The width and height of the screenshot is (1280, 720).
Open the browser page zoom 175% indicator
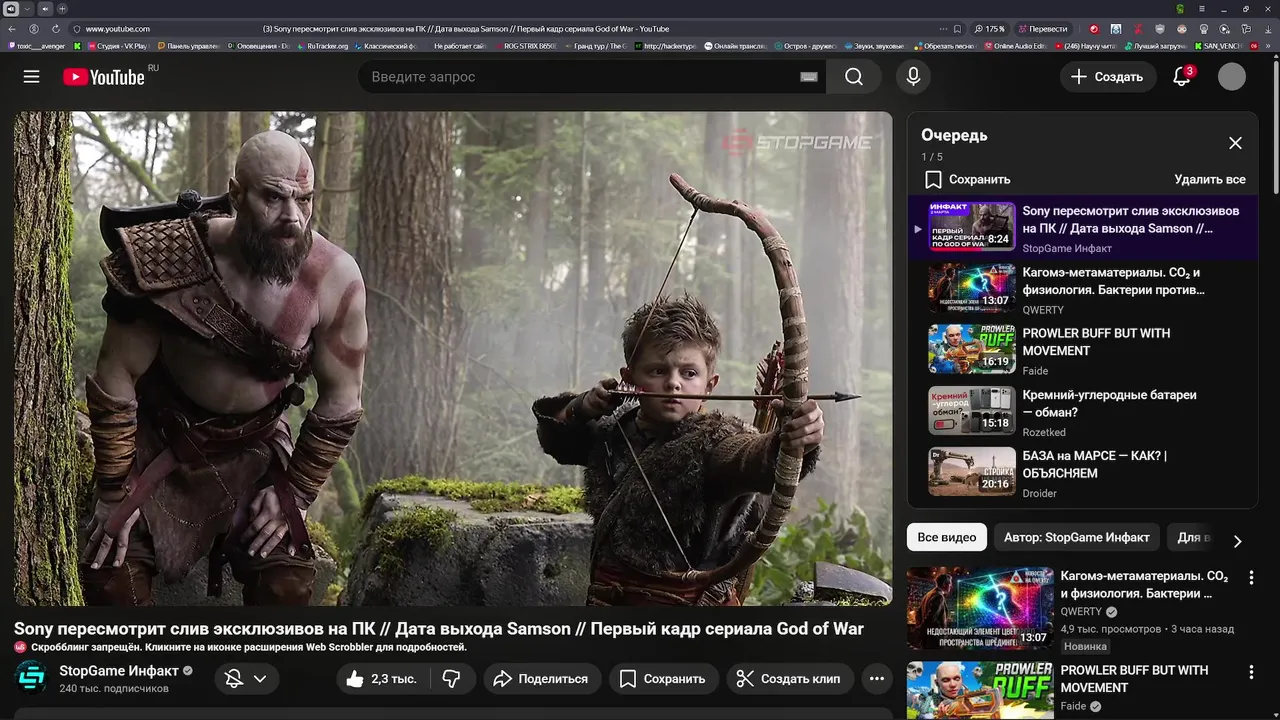coord(990,29)
